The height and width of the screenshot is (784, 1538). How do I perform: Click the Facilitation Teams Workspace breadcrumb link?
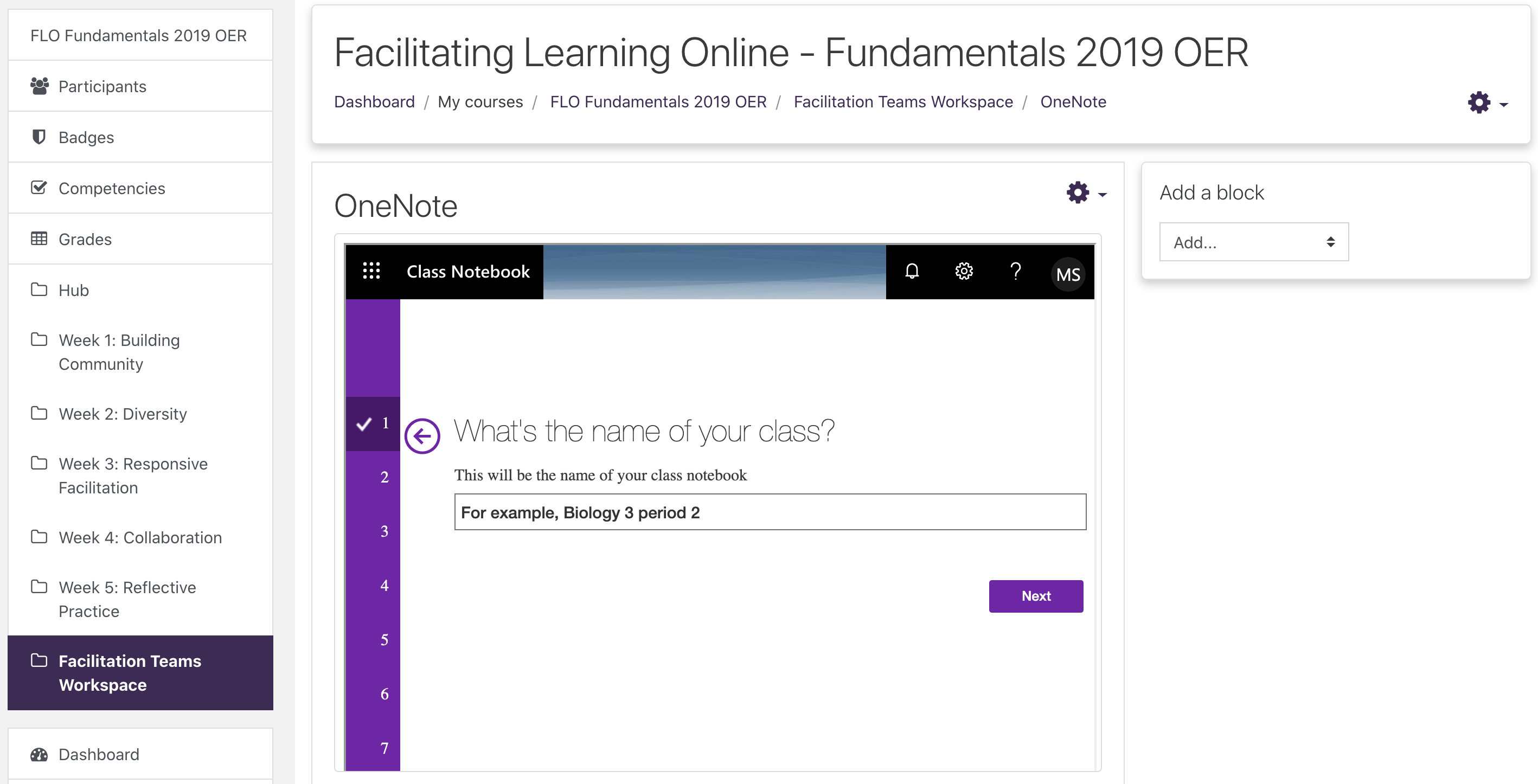coord(903,102)
